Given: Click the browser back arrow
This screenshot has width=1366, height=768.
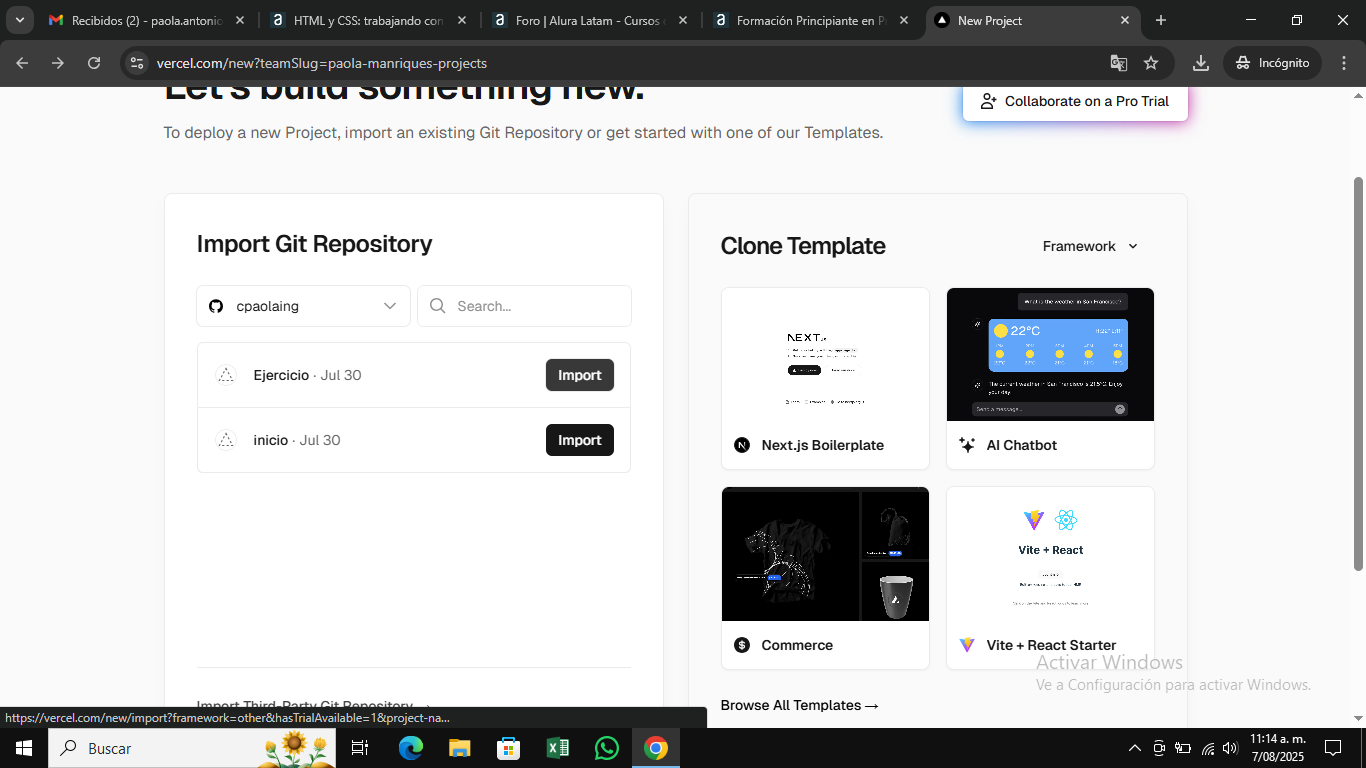Looking at the screenshot, I should pos(22,63).
